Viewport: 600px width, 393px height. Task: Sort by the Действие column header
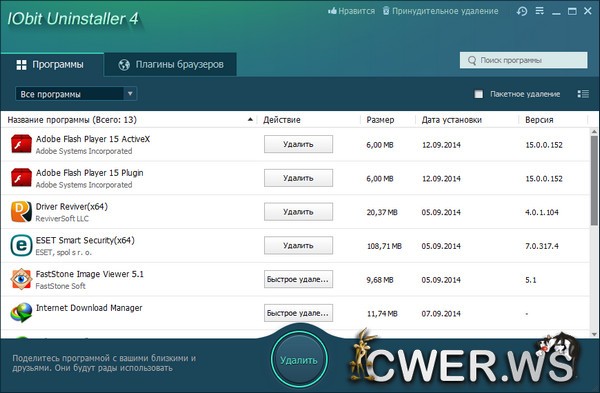[x=282, y=120]
